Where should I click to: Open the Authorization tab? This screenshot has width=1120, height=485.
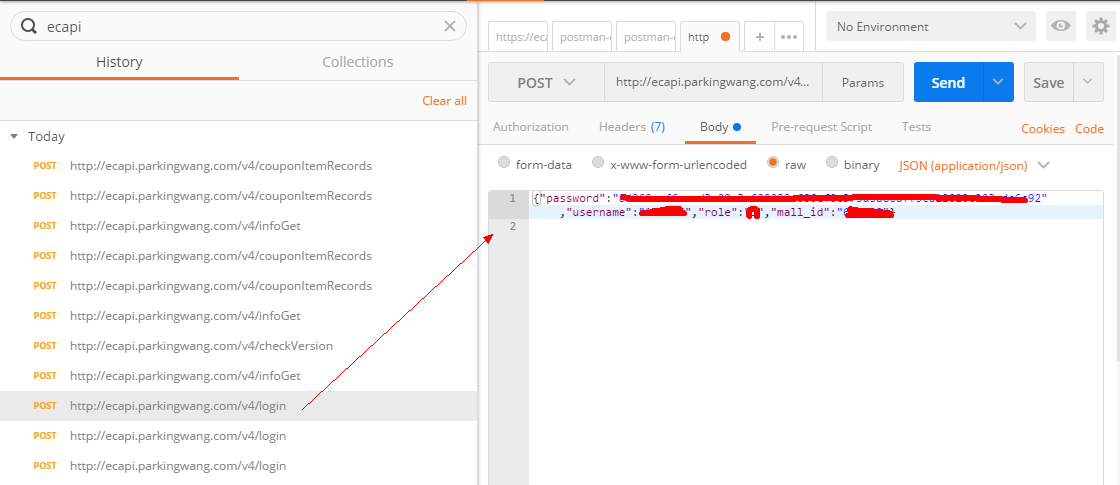tap(531, 127)
